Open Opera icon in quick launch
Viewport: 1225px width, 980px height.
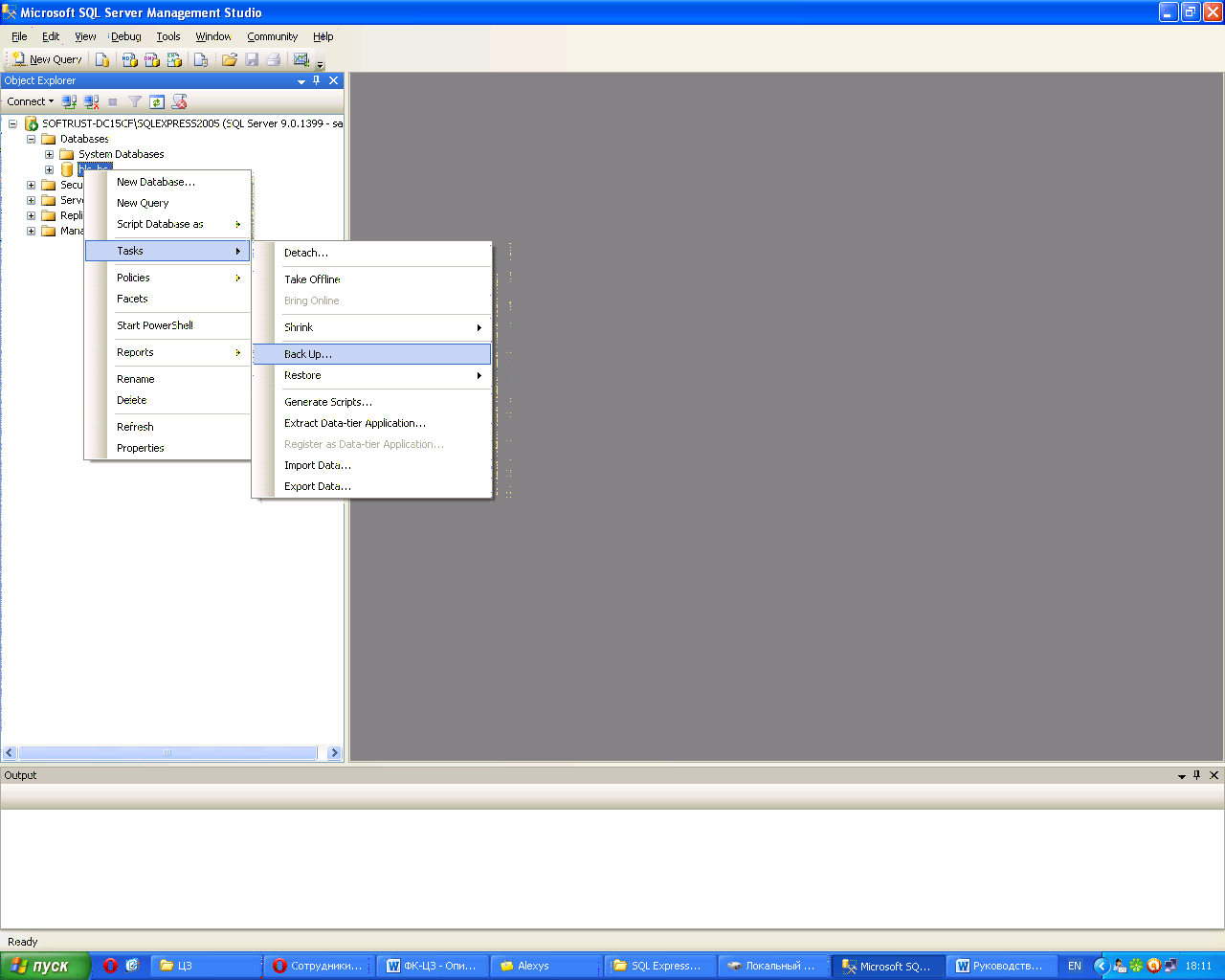coord(111,966)
